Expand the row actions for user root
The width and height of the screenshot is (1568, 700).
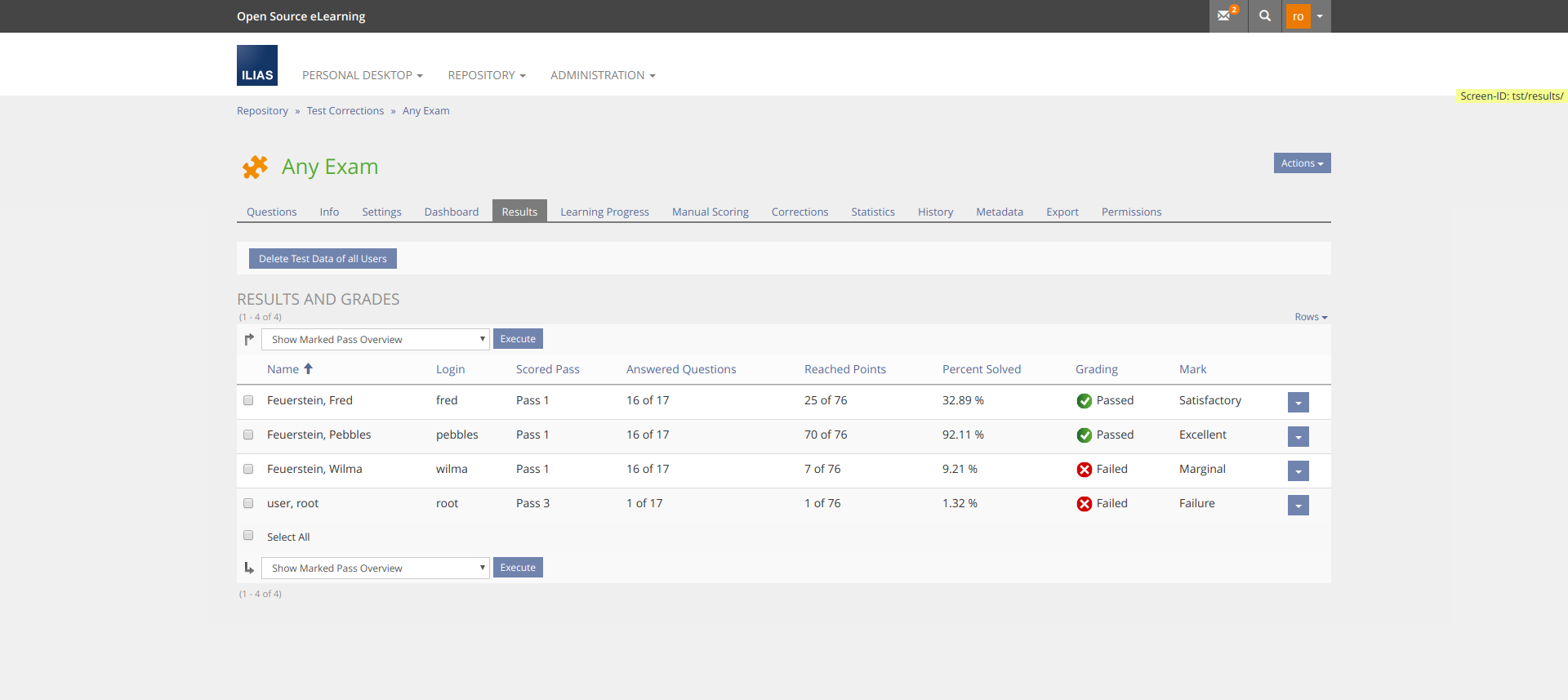[x=1298, y=505]
